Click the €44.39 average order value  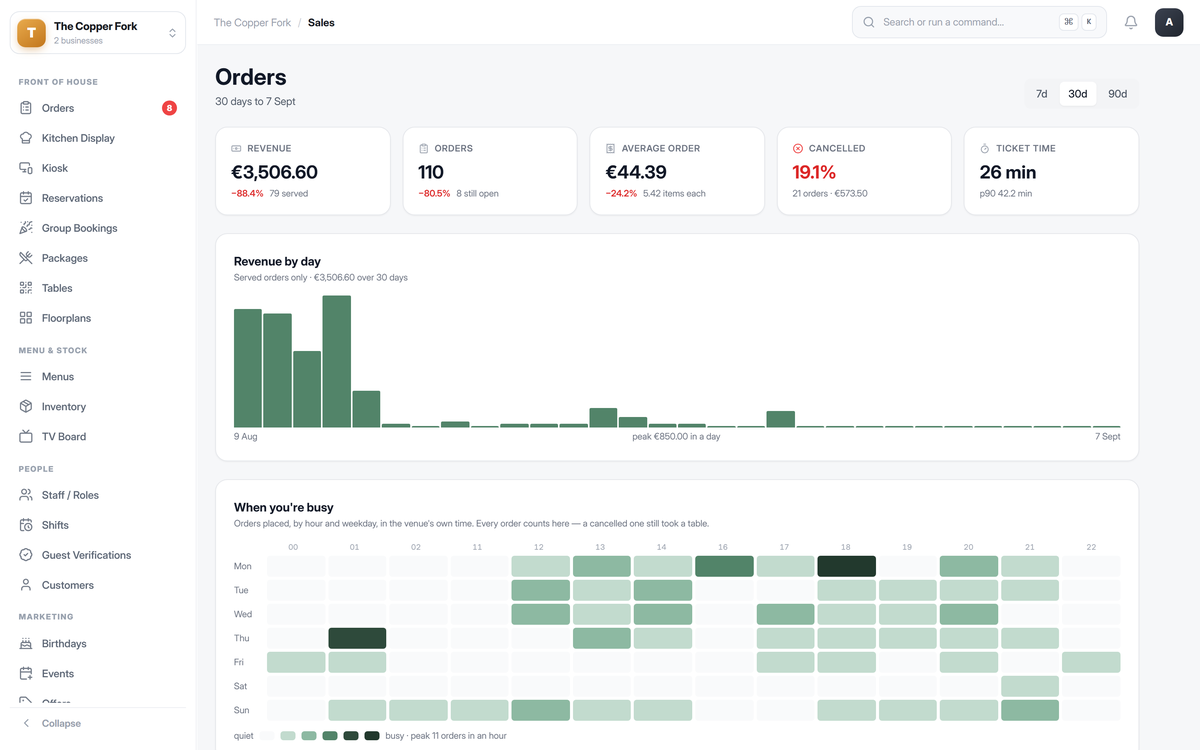click(636, 172)
